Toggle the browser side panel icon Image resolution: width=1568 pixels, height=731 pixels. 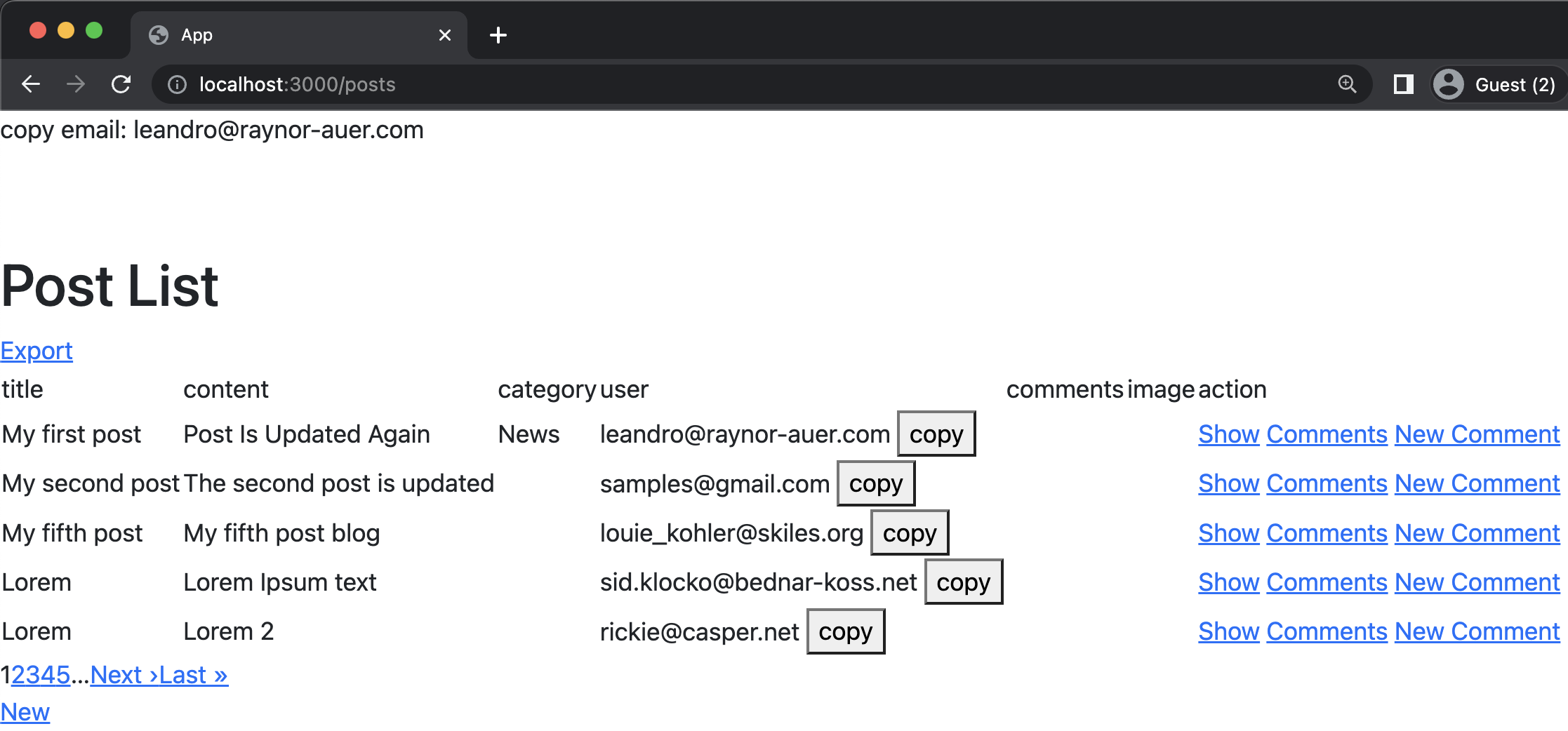pos(1403,85)
